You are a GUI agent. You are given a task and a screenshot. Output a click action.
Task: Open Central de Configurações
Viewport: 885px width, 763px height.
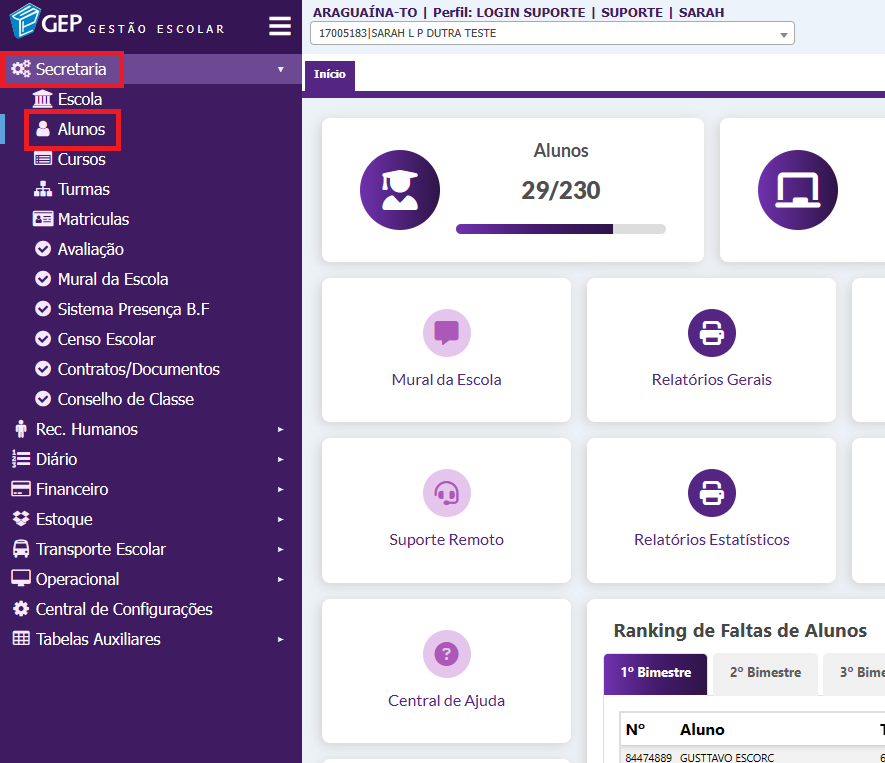pyautogui.click(x=124, y=609)
